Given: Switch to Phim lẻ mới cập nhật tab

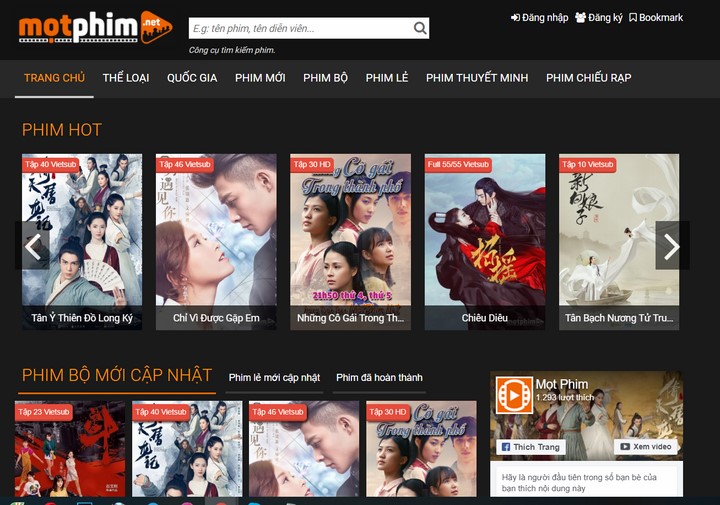Looking at the screenshot, I should click(274, 378).
